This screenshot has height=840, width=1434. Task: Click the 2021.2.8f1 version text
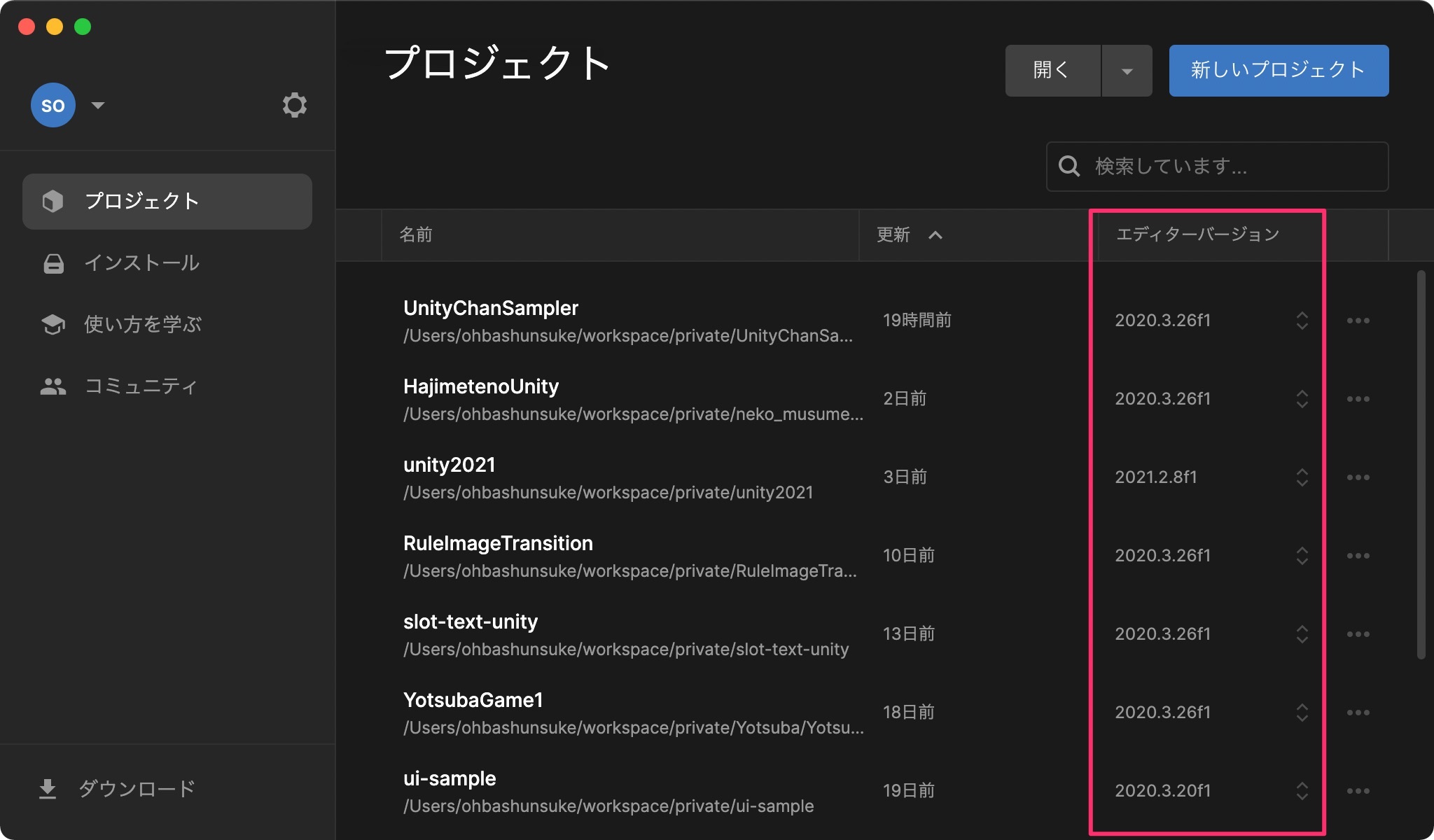(1156, 477)
